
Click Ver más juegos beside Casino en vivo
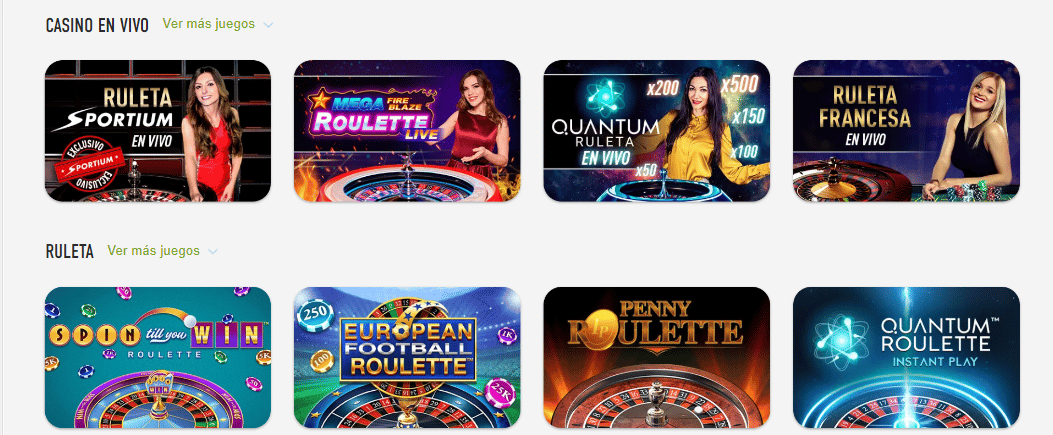coord(209,24)
